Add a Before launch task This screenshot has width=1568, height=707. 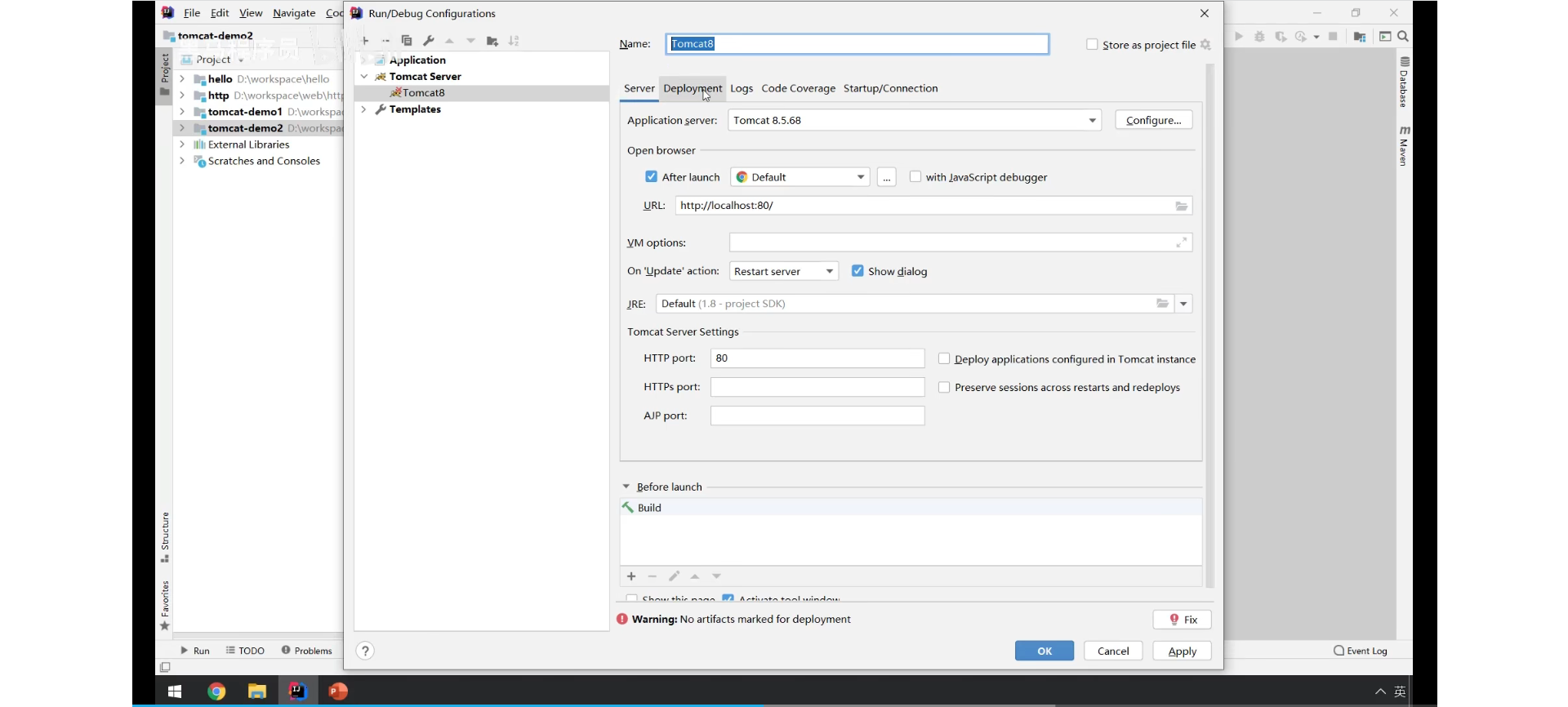coord(631,576)
